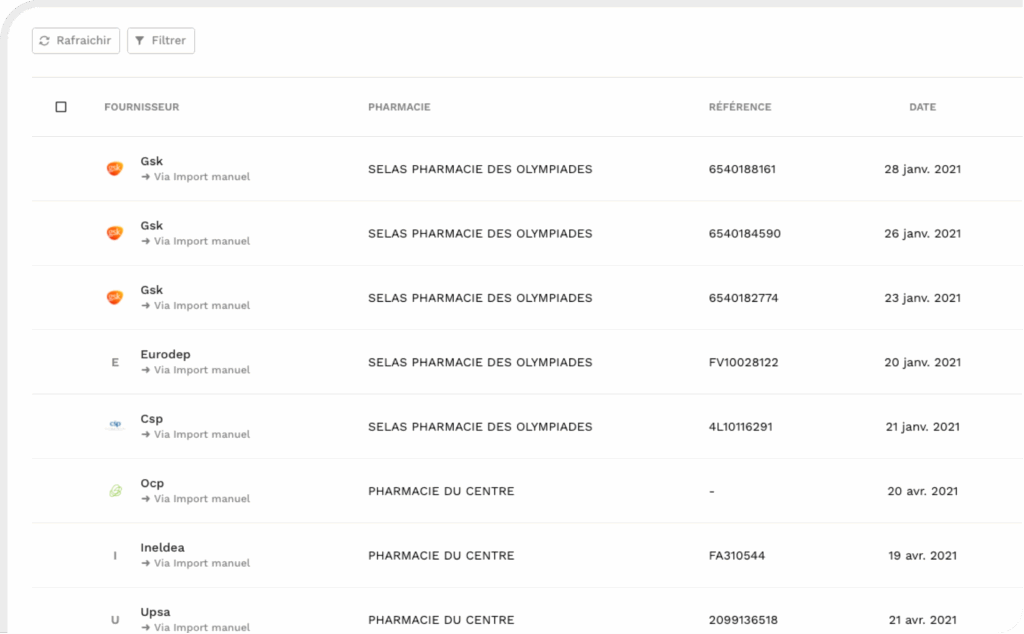Click the Upsa letter avatar icon
The image size is (1024, 634).
click(115, 620)
